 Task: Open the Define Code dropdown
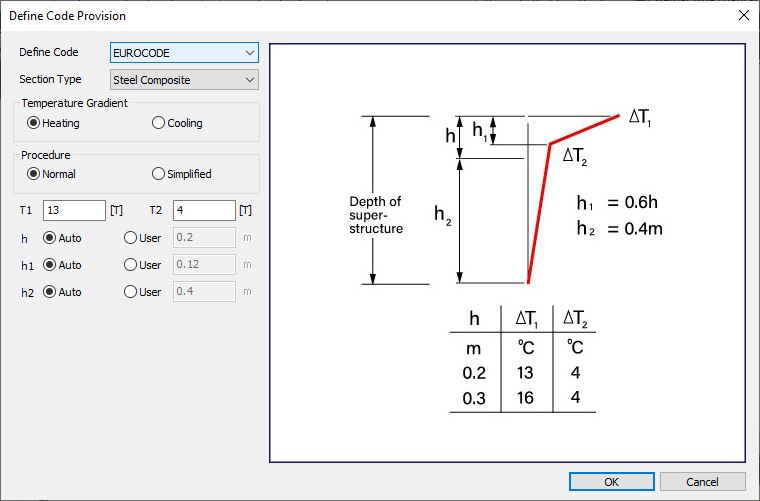point(184,53)
